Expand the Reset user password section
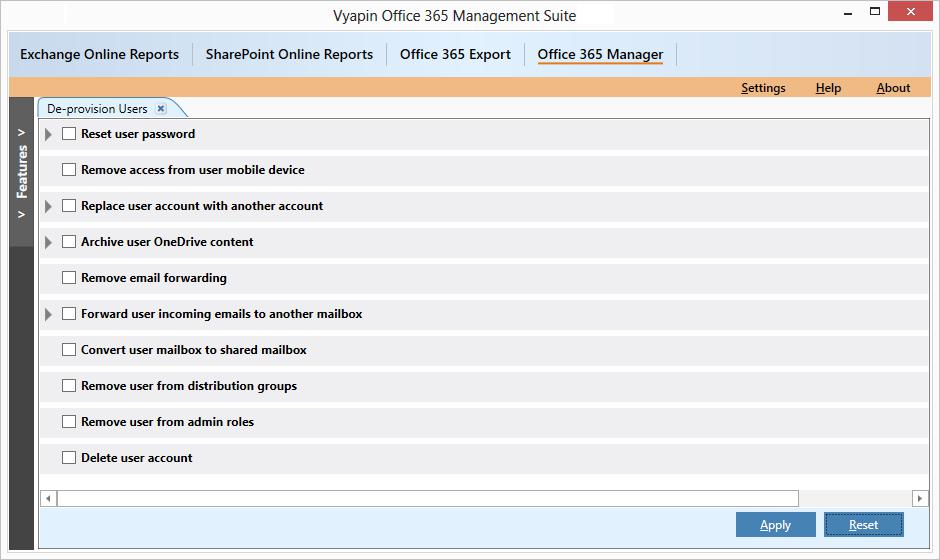This screenshot has height=560, width=940. click(x=49, y=134)
